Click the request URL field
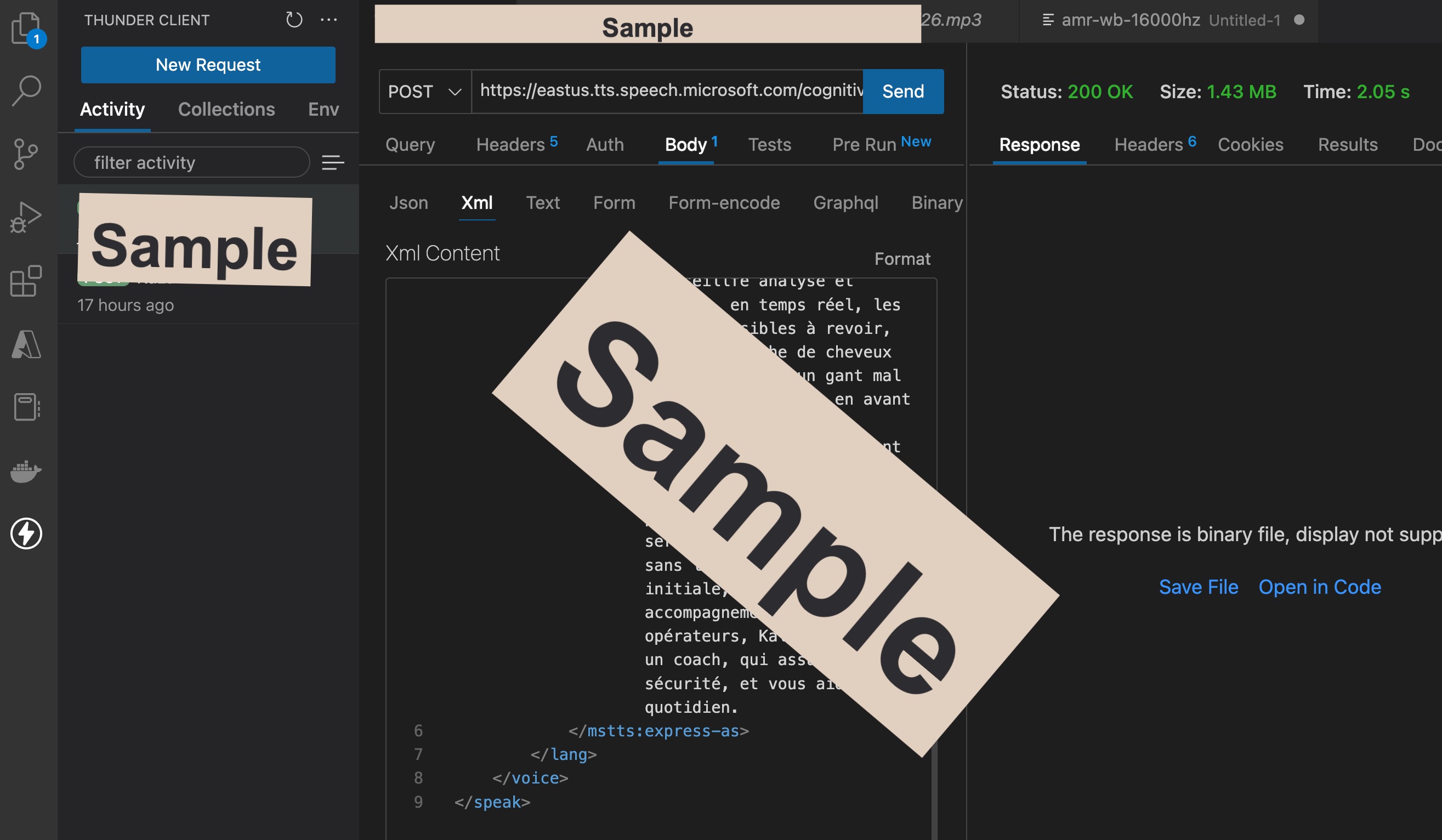Screen dimensions: 1442x840 [x=668, y=91]
